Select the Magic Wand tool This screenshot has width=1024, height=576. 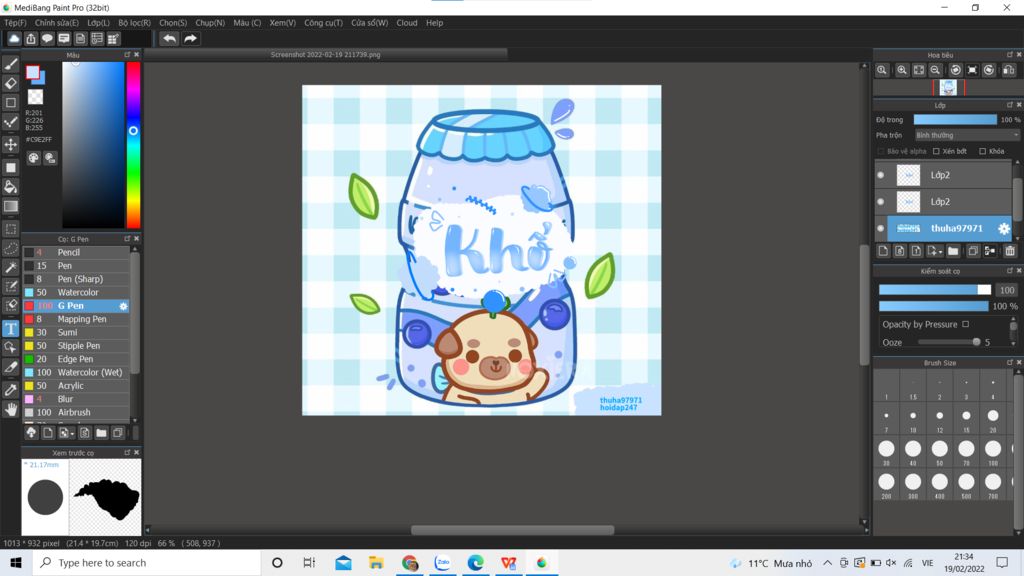(x=10, y=268)
